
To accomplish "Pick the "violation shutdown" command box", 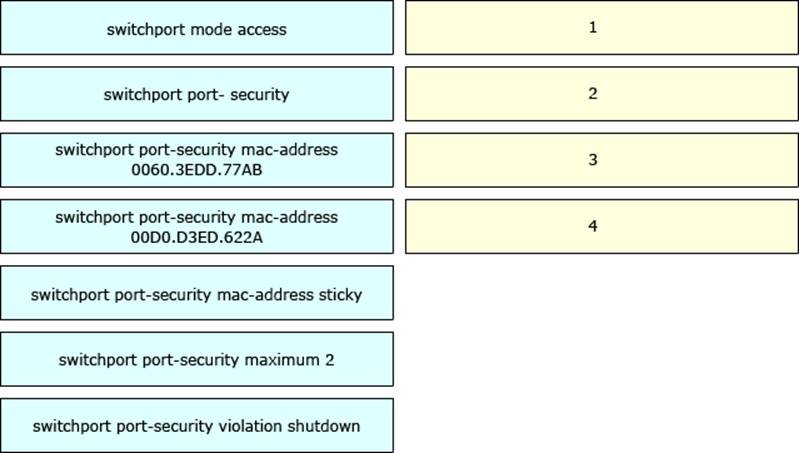I will tap(196, 425).
